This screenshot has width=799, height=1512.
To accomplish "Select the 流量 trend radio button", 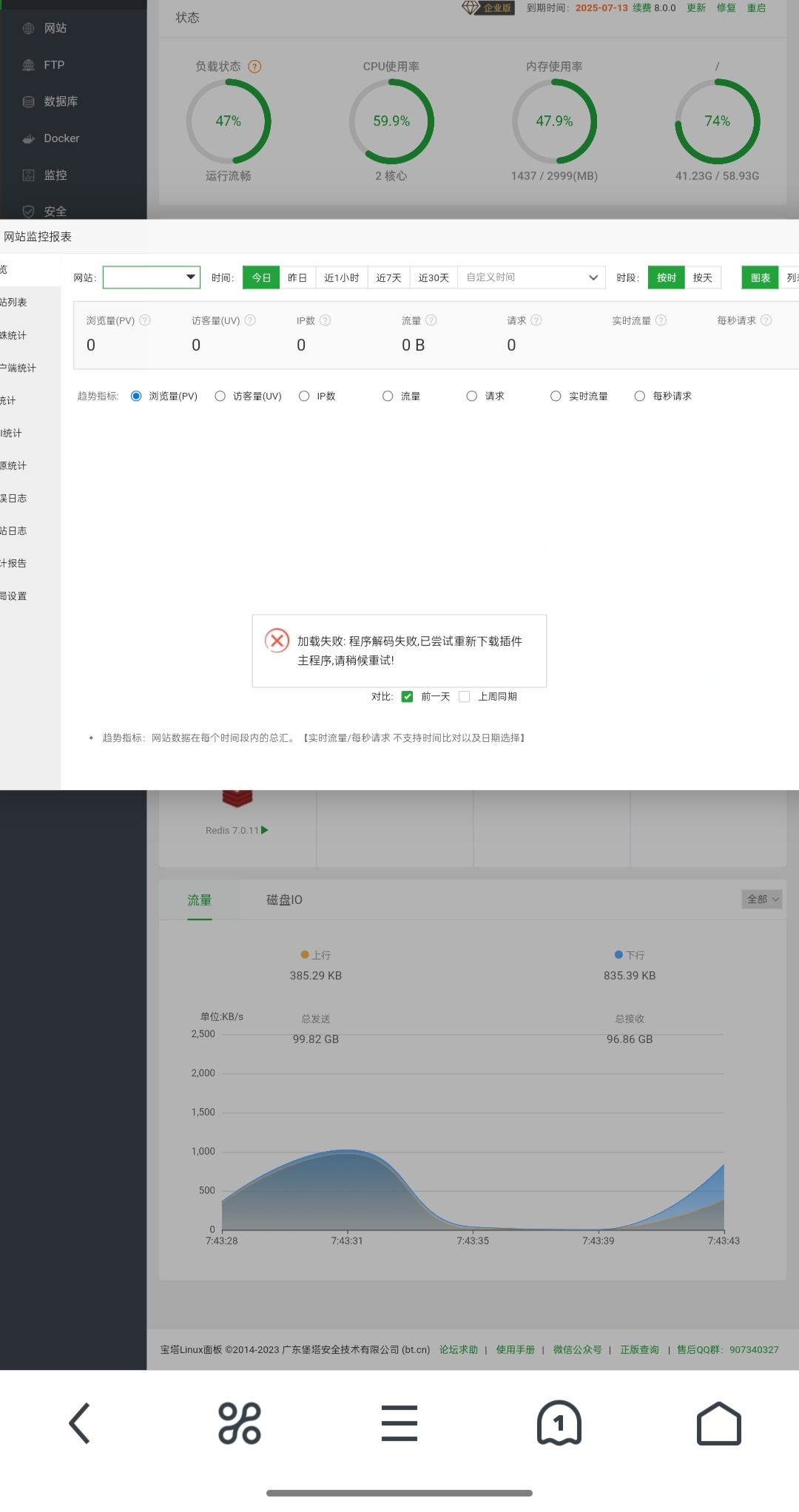I will pos(388,396).
